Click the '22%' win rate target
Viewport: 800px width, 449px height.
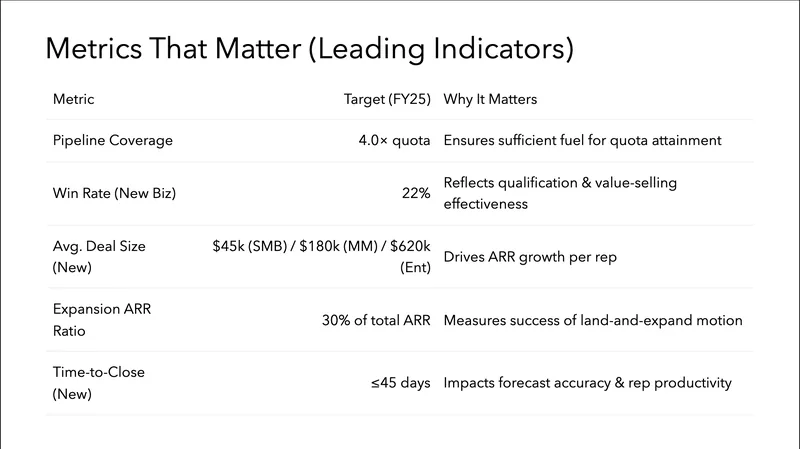tap(415, 193)
